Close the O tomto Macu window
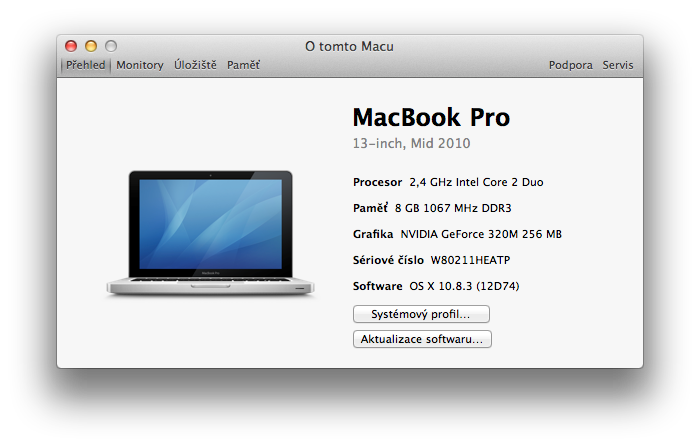700x447 pixels. point(71,46)
